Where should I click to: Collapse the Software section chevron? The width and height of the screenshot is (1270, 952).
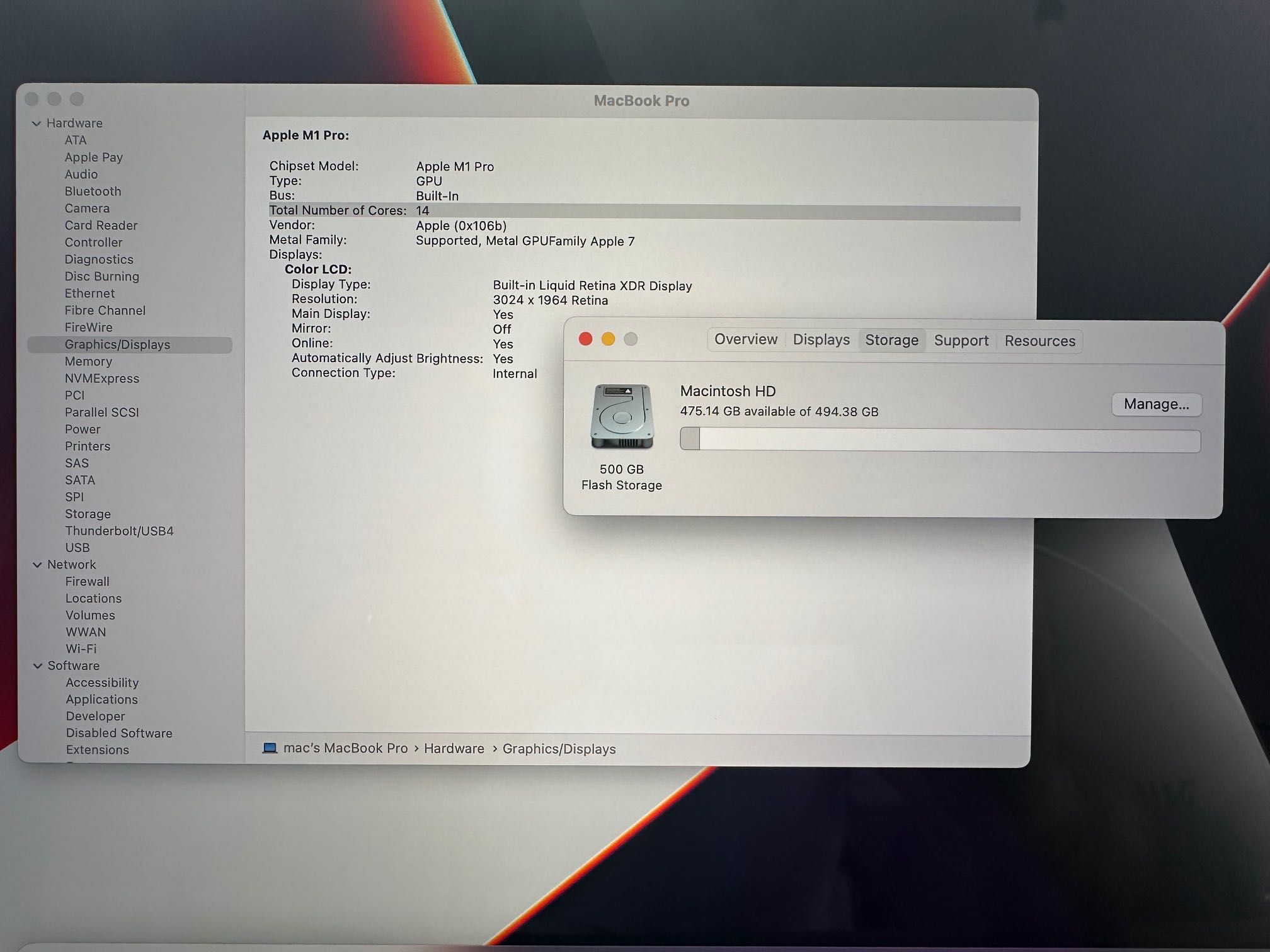point(38,666)
